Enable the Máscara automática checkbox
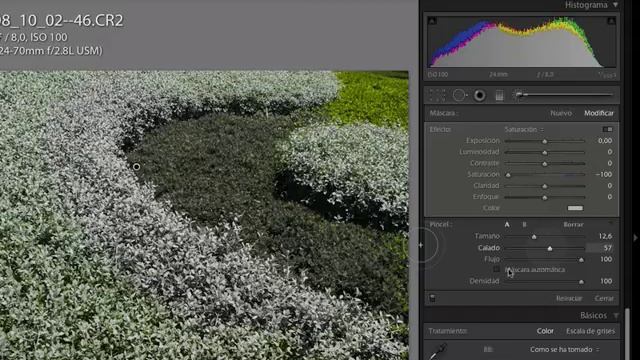Image resolution: width=640 pixels, height=360 pixels. pyautogui.click(x=496, y=269)
